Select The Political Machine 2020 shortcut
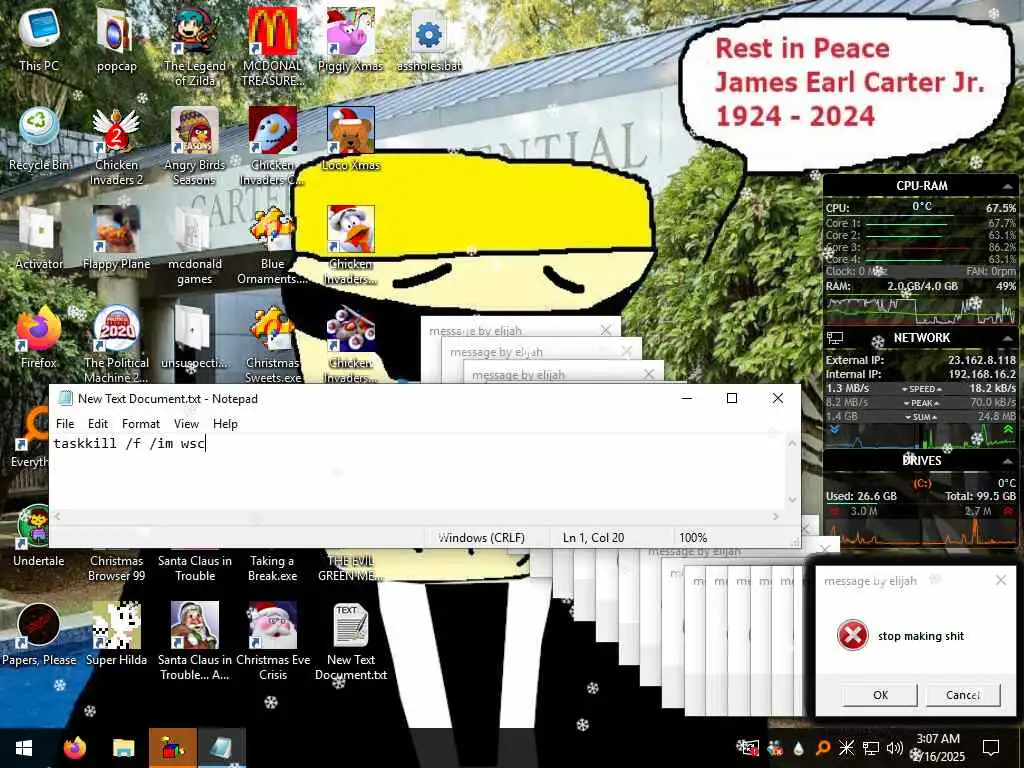The height and width of the screenshot is (768, 1024). point(116,344)
